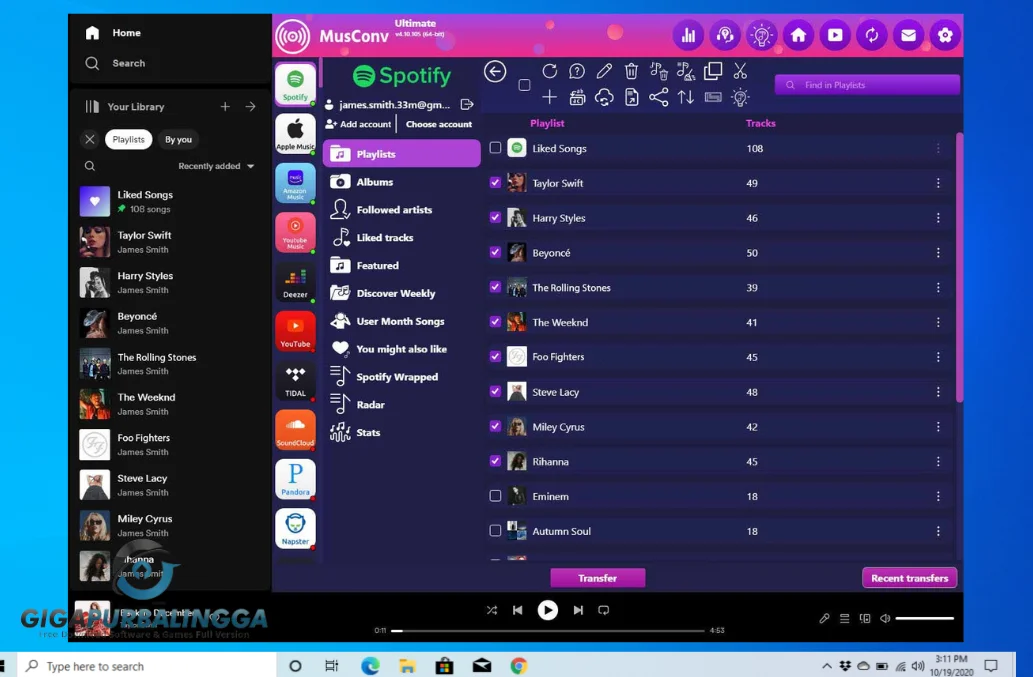Click the Transfer button

(x=598, y=578)
